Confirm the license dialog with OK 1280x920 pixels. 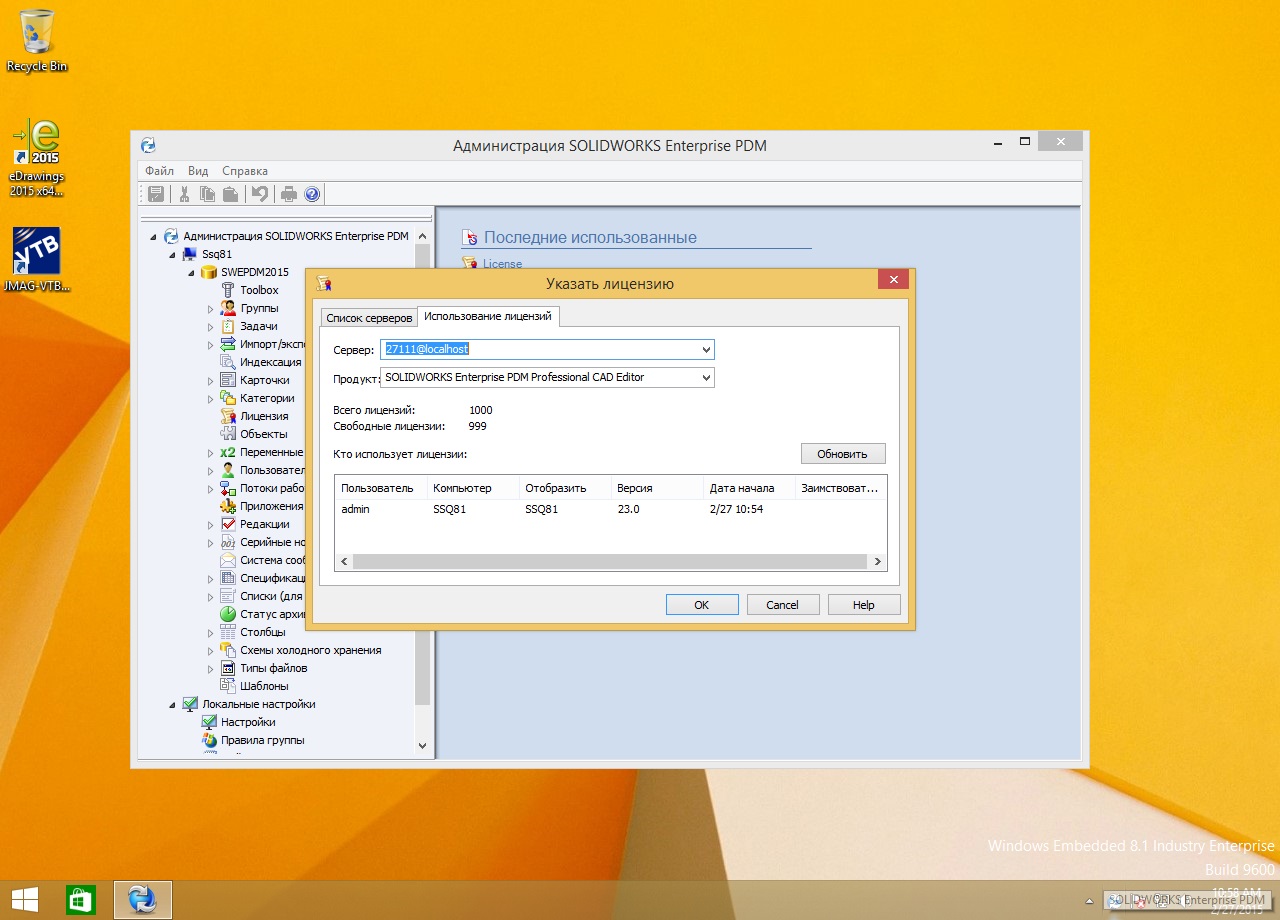[x=702, y=605]
